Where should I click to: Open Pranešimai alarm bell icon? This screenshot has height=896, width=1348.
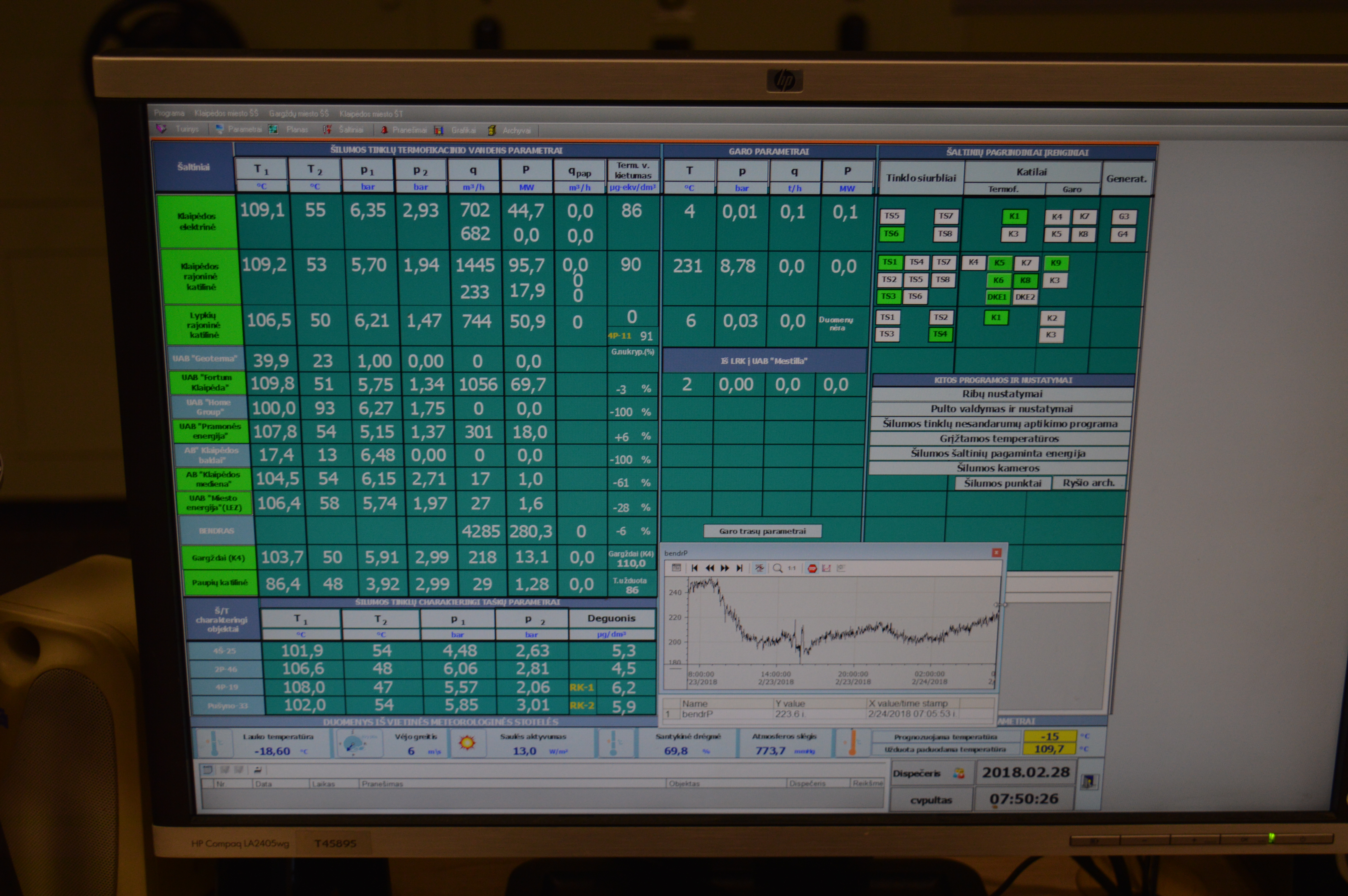coord(385,130)
